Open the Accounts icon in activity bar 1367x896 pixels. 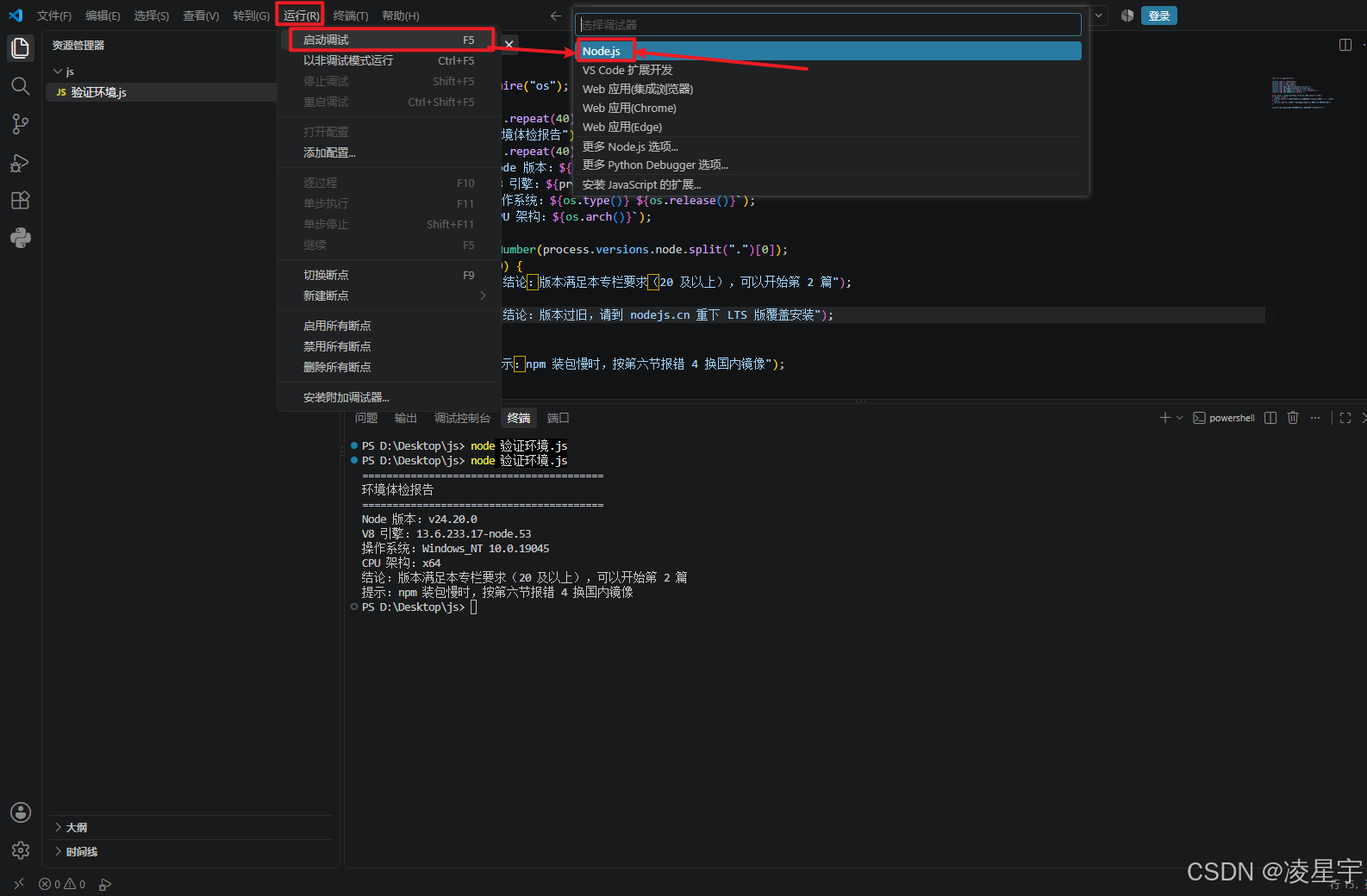tap(21, 812)
